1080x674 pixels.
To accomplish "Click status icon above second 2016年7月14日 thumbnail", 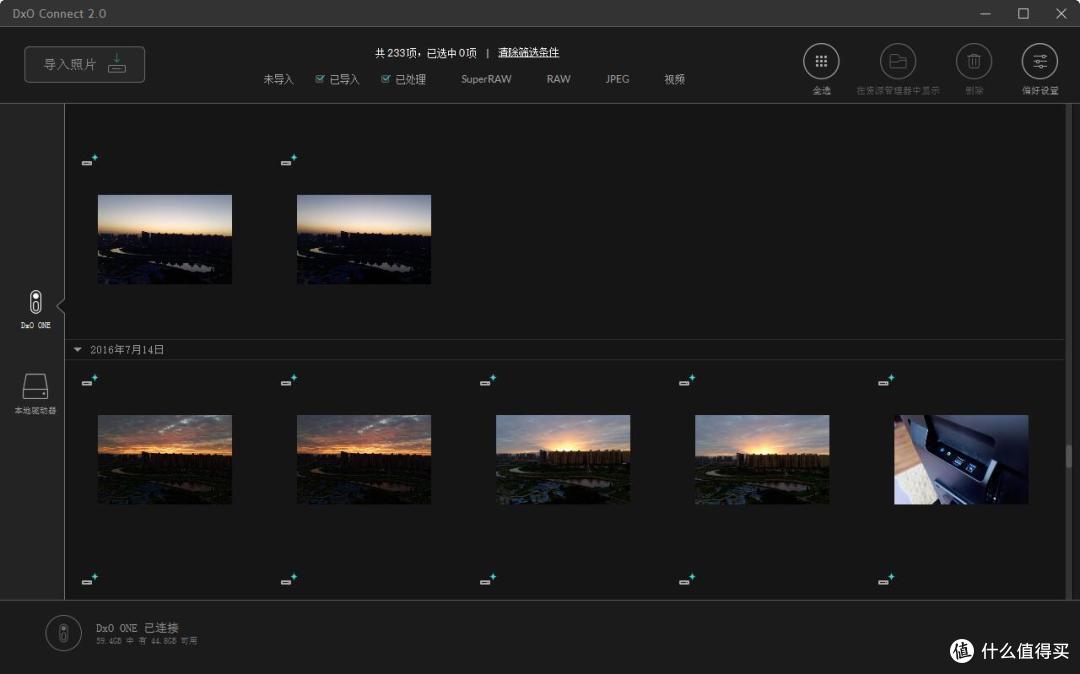I will click(x=289, y=380).
